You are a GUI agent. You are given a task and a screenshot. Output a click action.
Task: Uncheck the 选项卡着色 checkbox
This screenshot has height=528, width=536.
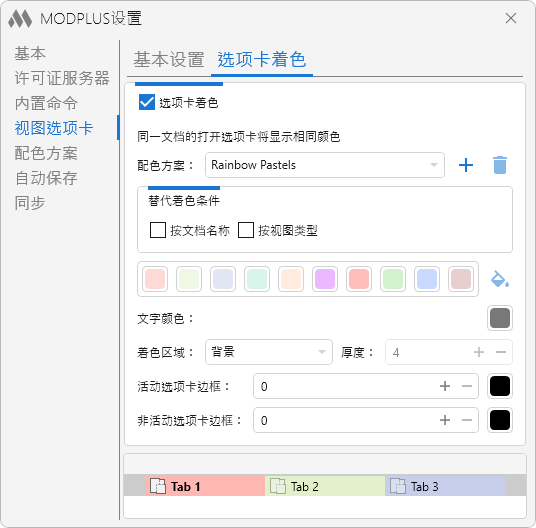click(147, 103)
